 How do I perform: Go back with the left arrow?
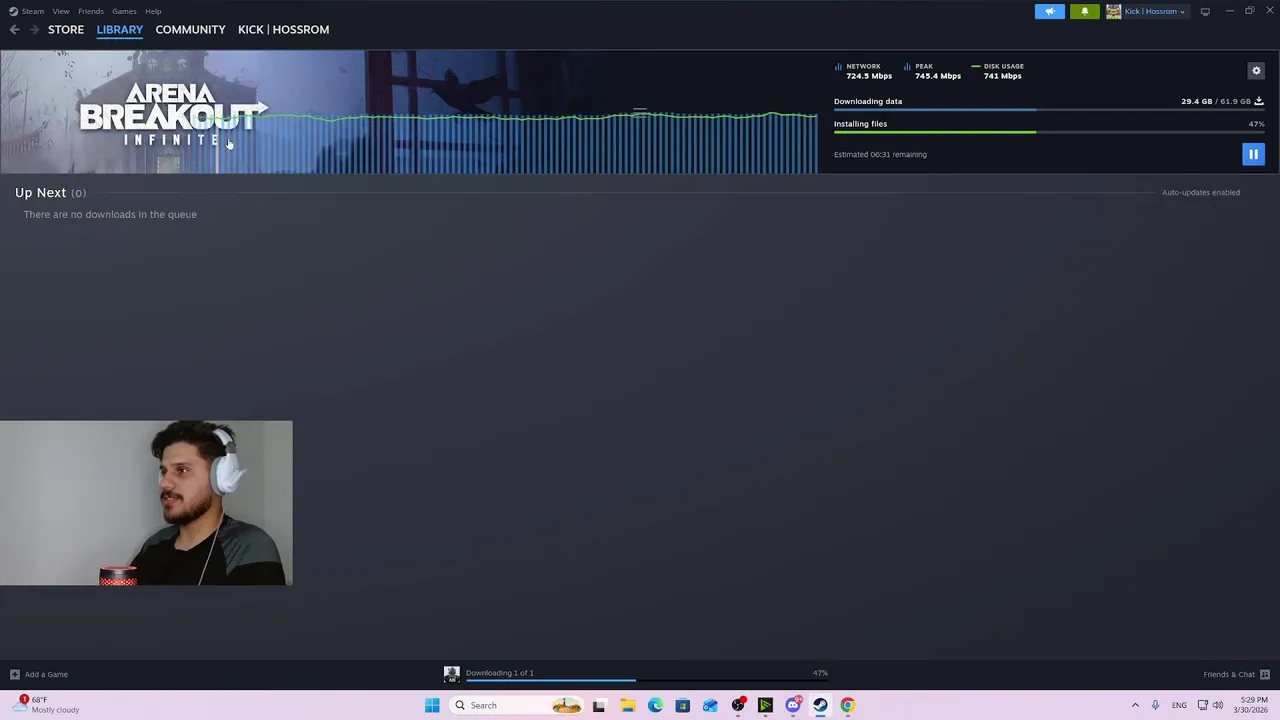(14, 30)
